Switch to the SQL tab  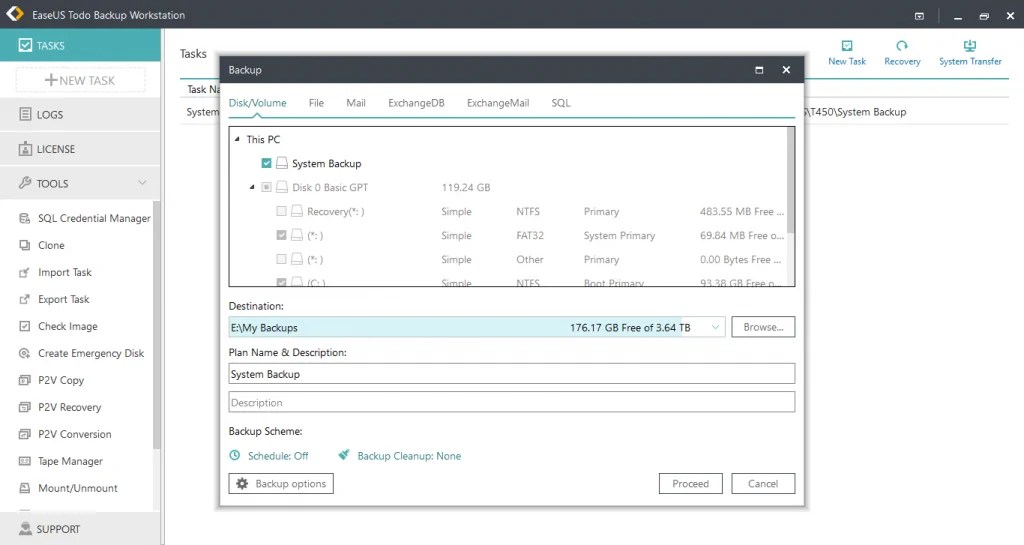(560, 103)
